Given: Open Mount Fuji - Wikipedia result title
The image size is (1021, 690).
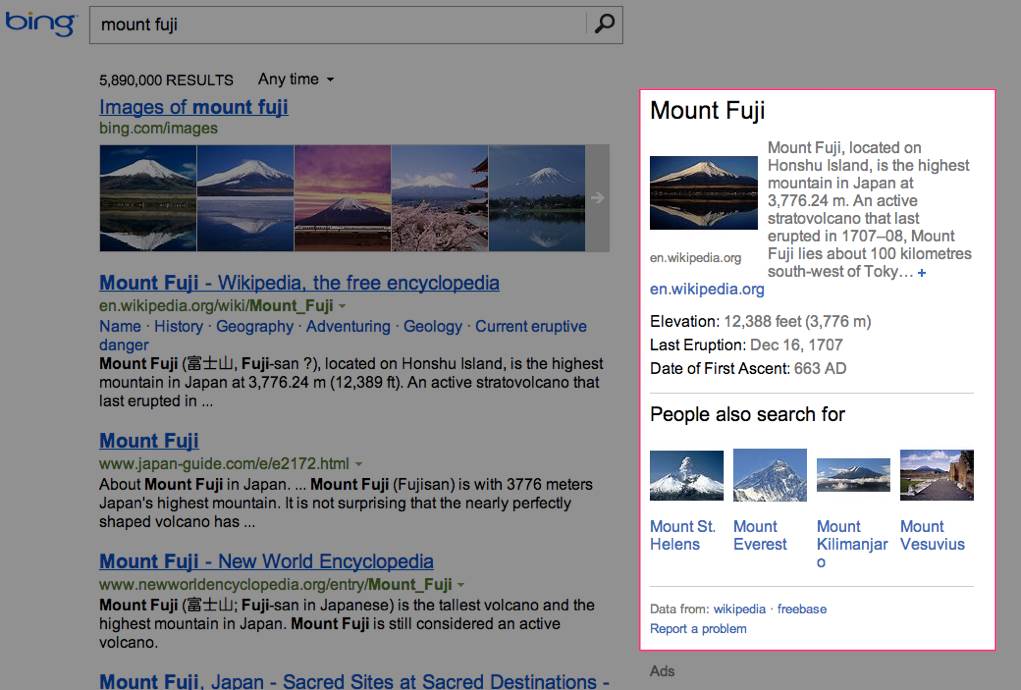Looking at the screenshot, I should (300, 283).
